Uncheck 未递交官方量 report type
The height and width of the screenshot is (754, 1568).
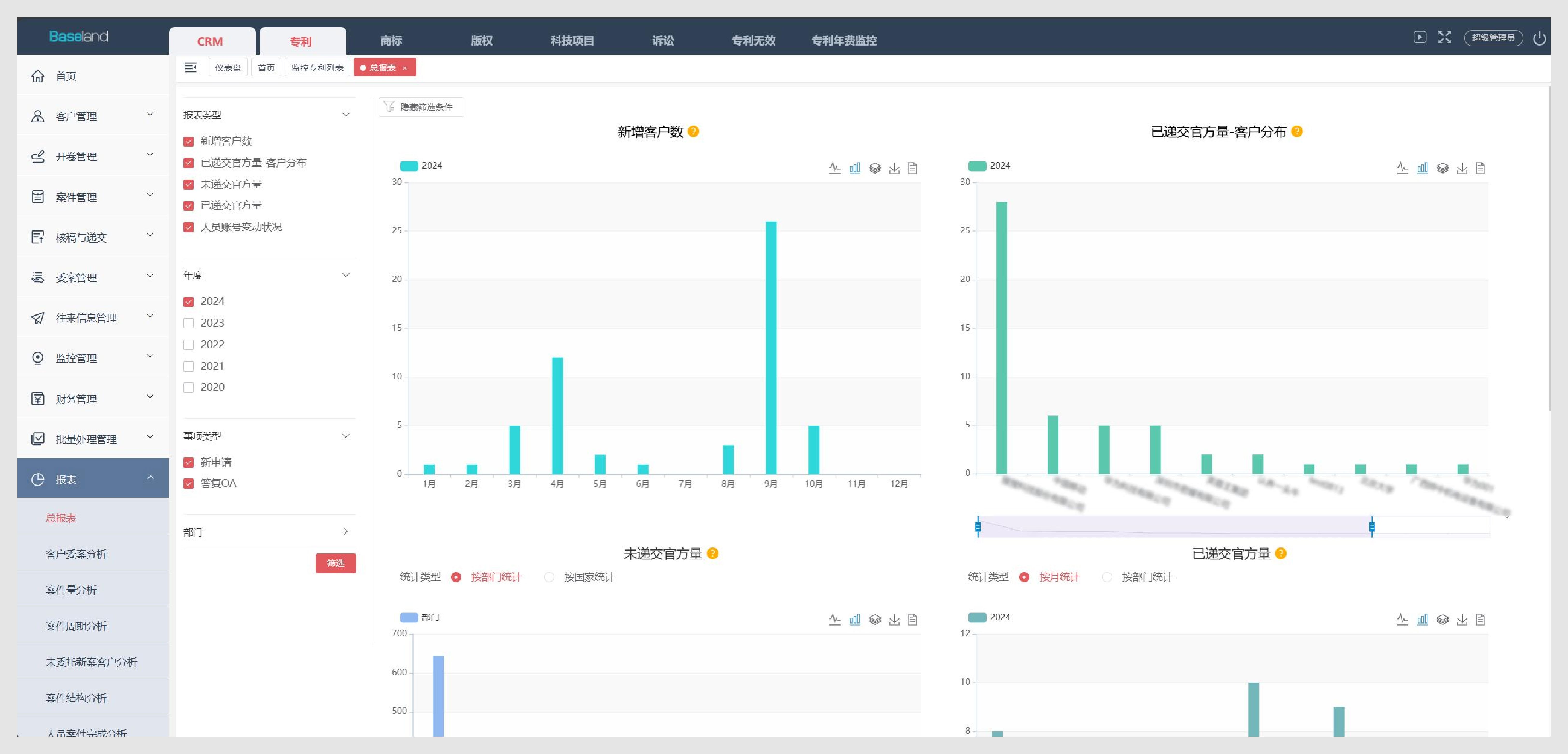[x=189, y=185]
